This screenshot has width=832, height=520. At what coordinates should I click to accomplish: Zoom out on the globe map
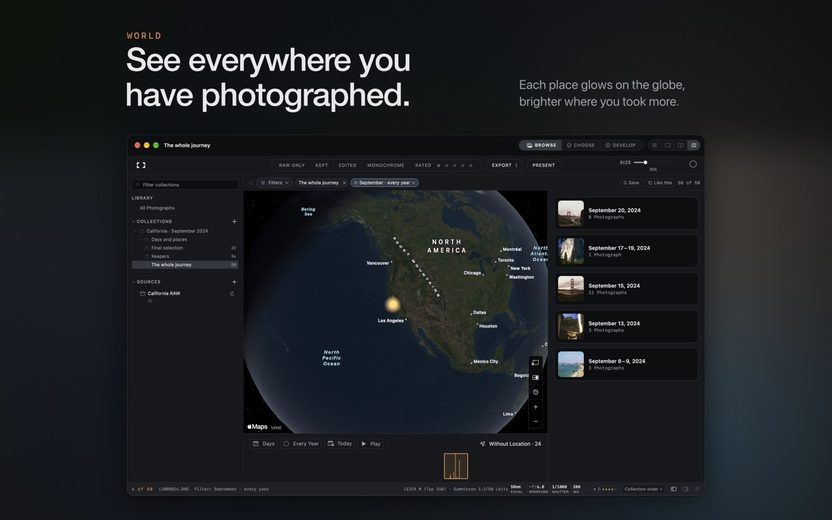pos(535,421)
